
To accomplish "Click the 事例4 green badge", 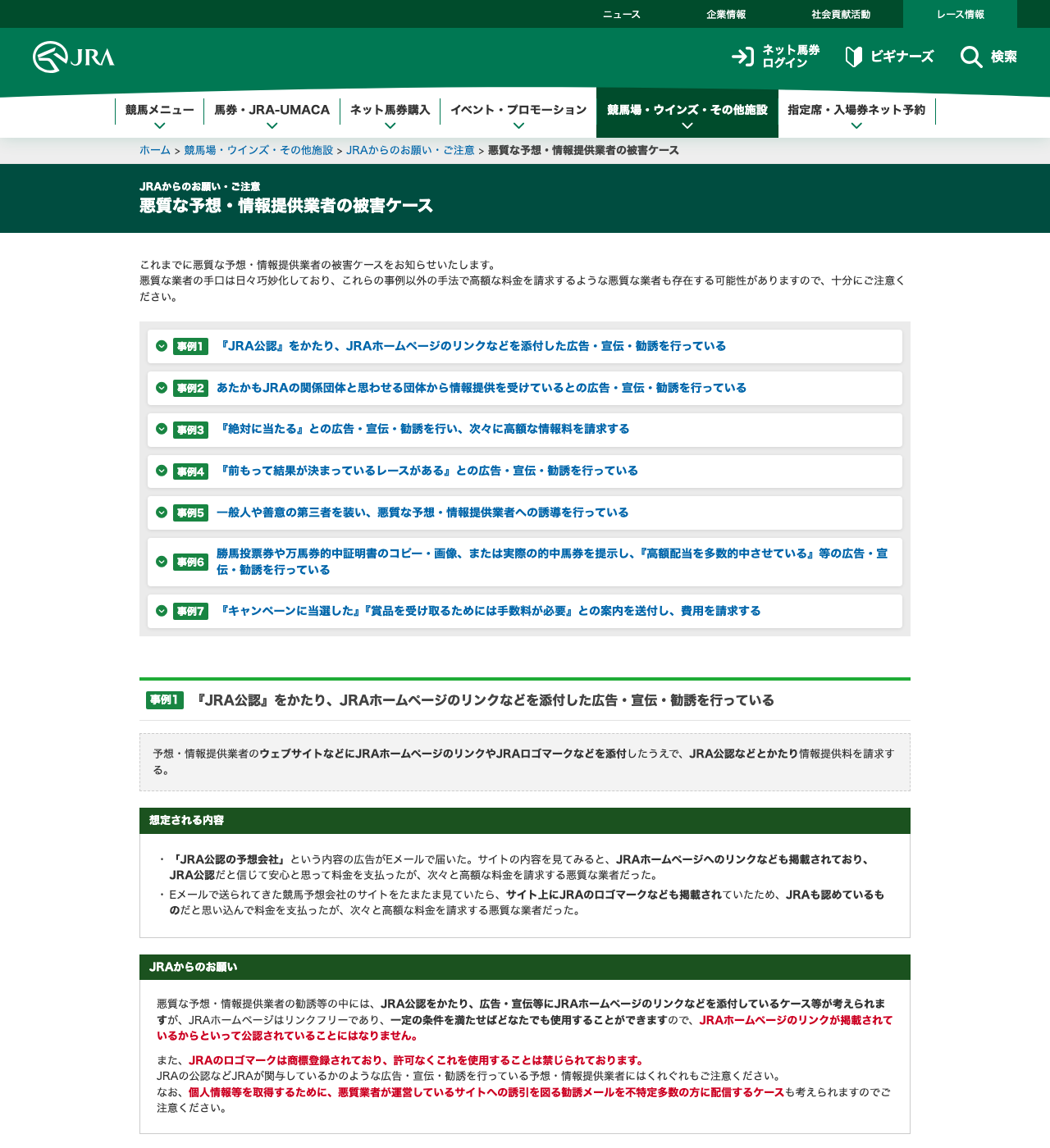I will click(190, 471).
